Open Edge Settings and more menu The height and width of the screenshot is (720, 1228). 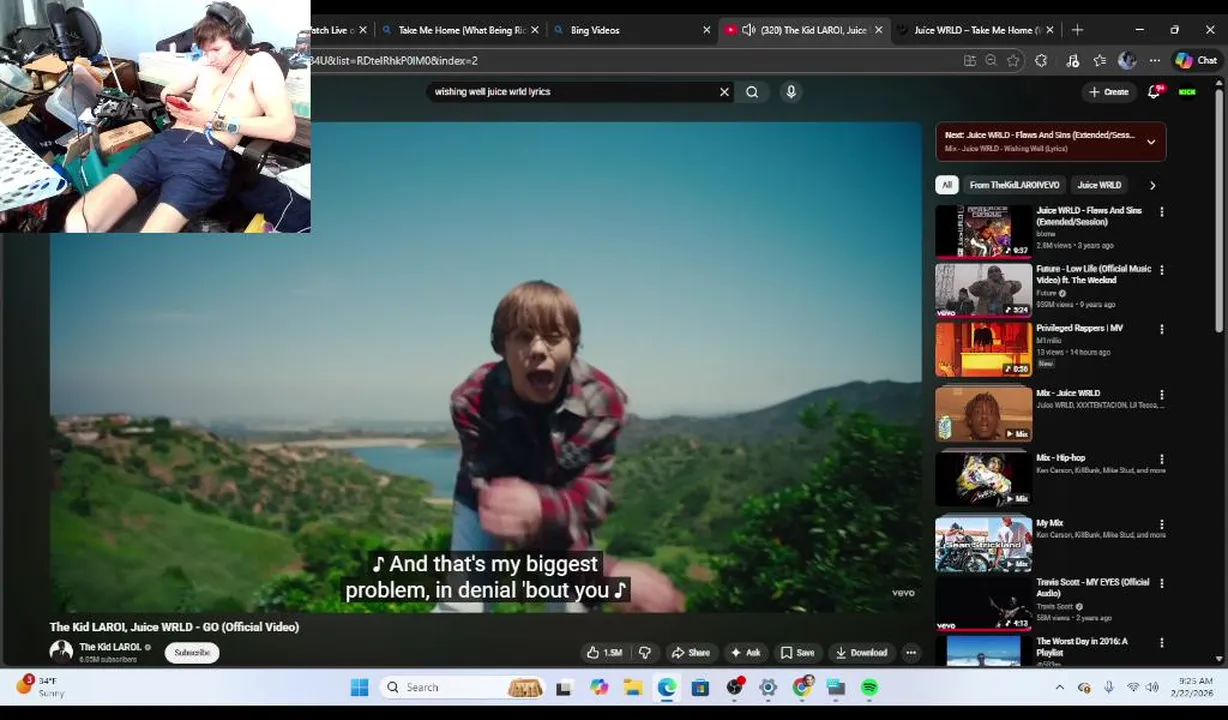click(x=1154, y=60)
